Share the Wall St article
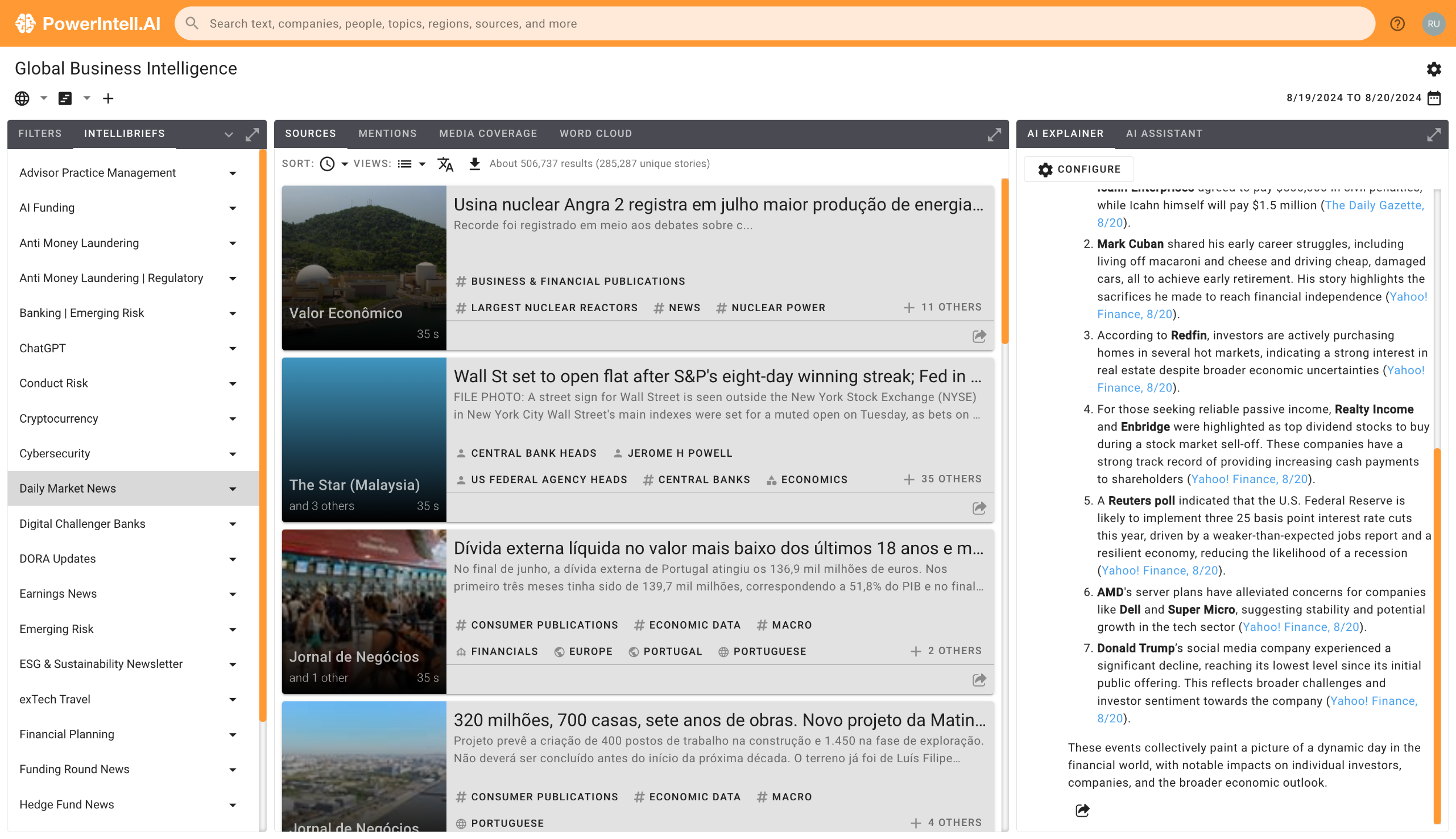The image size is (1456, 839). [979, 507]
